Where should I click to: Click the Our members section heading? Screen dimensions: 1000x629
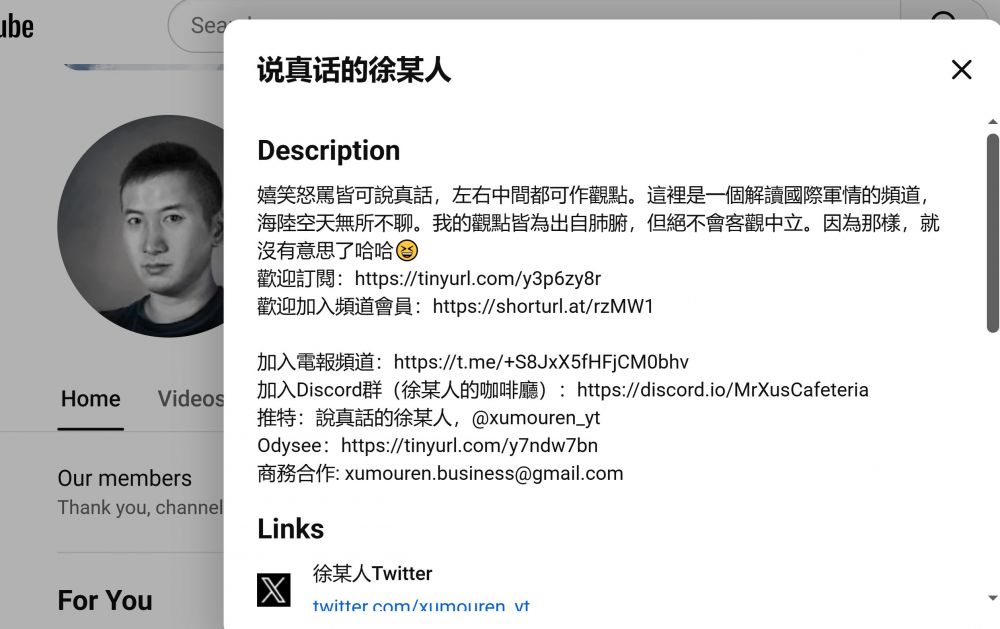tap(124, 478)
